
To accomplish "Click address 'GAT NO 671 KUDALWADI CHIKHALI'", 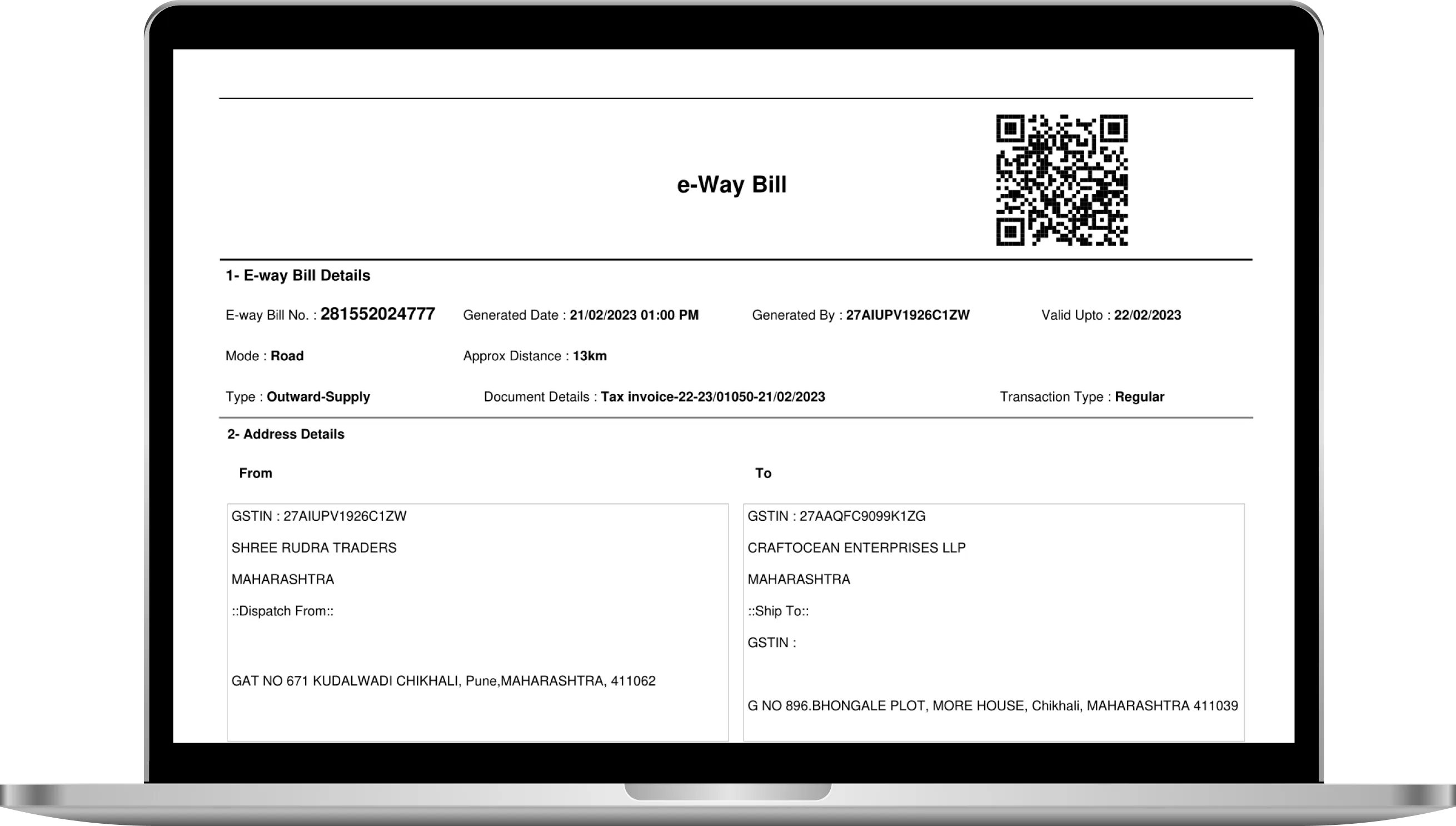I will click(x=347, y=681).
